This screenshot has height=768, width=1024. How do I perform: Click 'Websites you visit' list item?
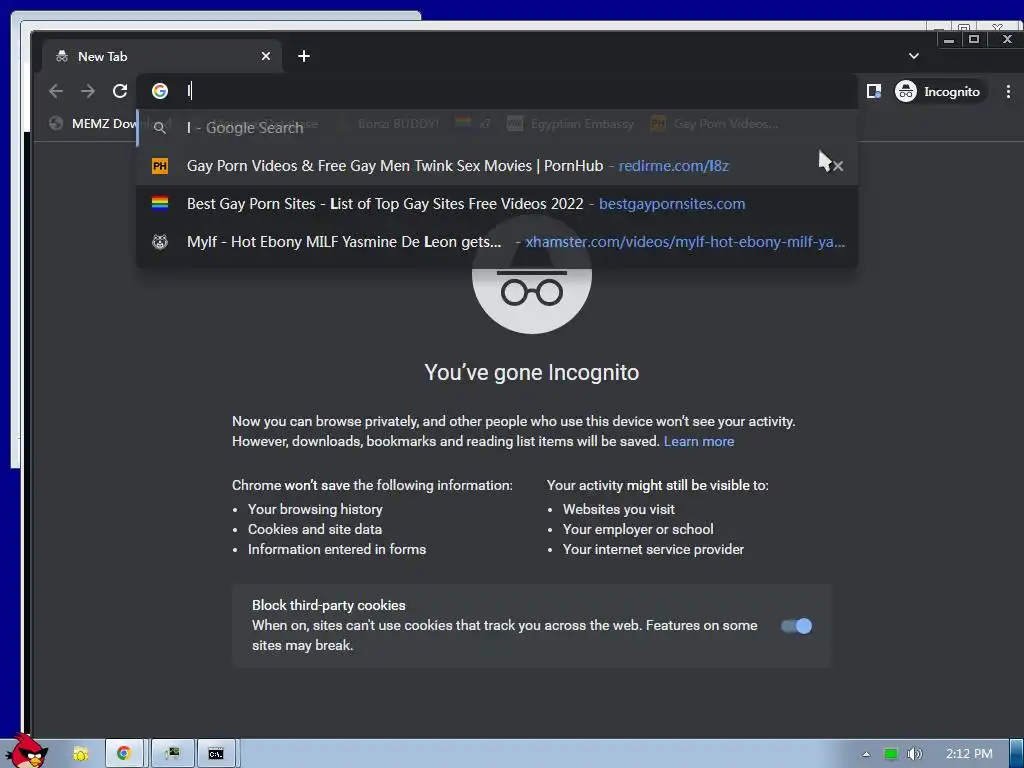pyautogui.click(x=618, y=509)
